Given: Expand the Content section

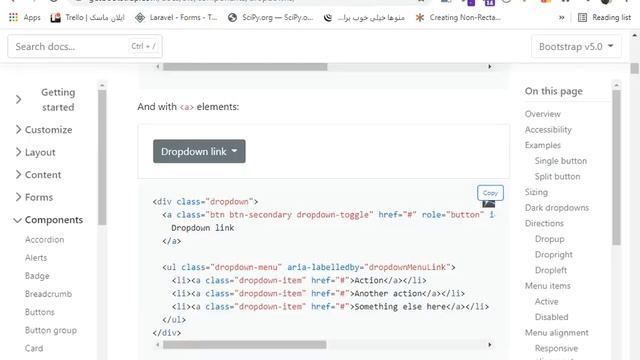Looking at the screenshot, I should point(38,175).
